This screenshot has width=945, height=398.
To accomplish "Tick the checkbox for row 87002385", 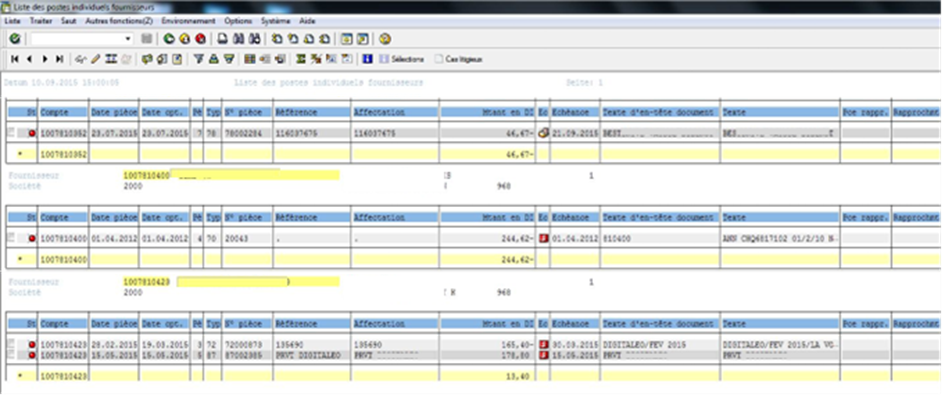I will (x=10, y=353).
